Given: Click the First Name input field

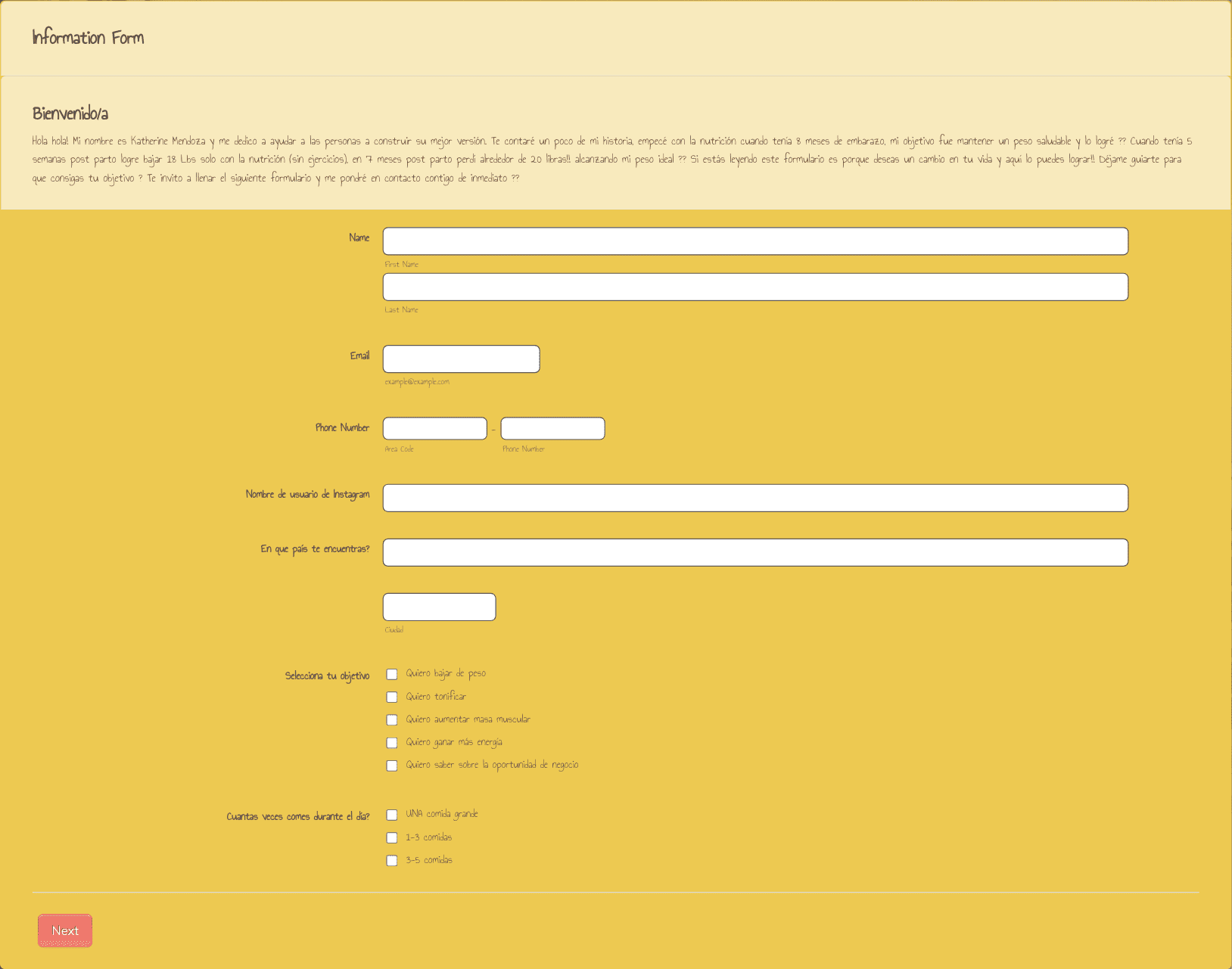Looking at the screenshot, I should point(754,241).
